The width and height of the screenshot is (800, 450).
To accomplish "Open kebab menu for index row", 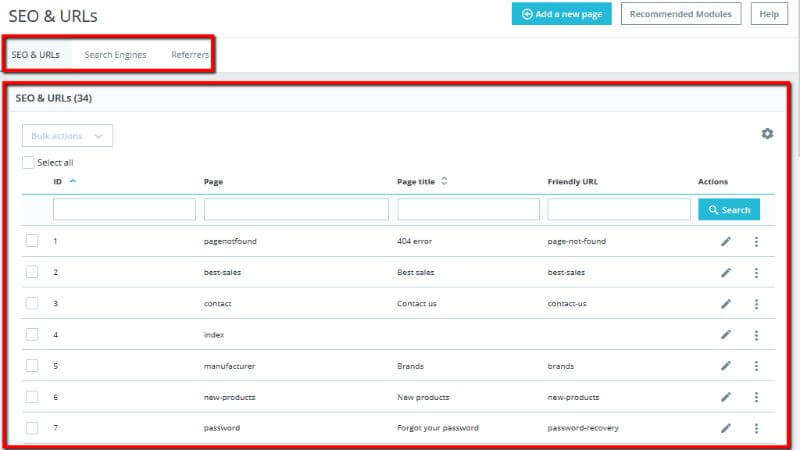I will tap(756, 335).
